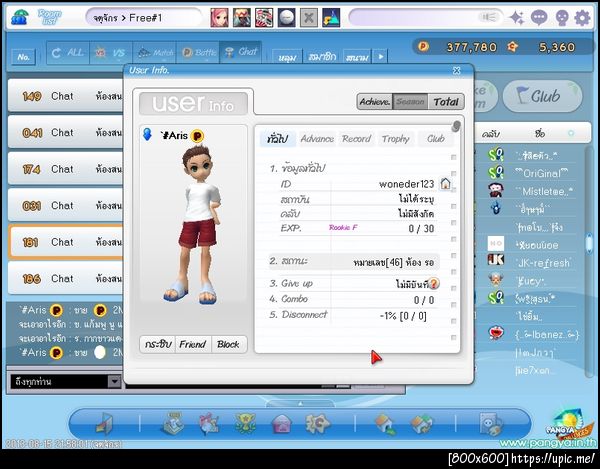Viewport: 600px width, 469px height.
Task: Select the ALL room filter tab
Action: coord(68,52)
